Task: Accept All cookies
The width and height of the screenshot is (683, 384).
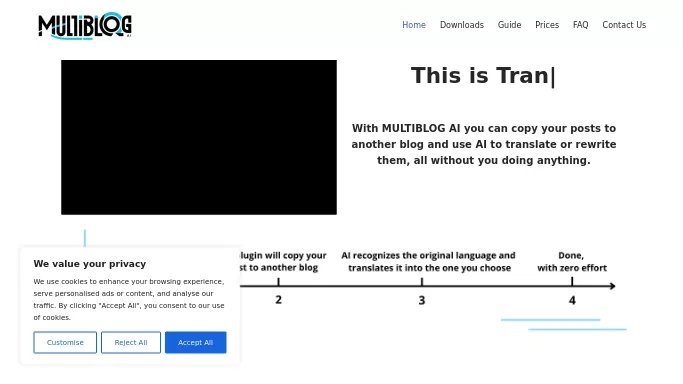Action: 196,342
